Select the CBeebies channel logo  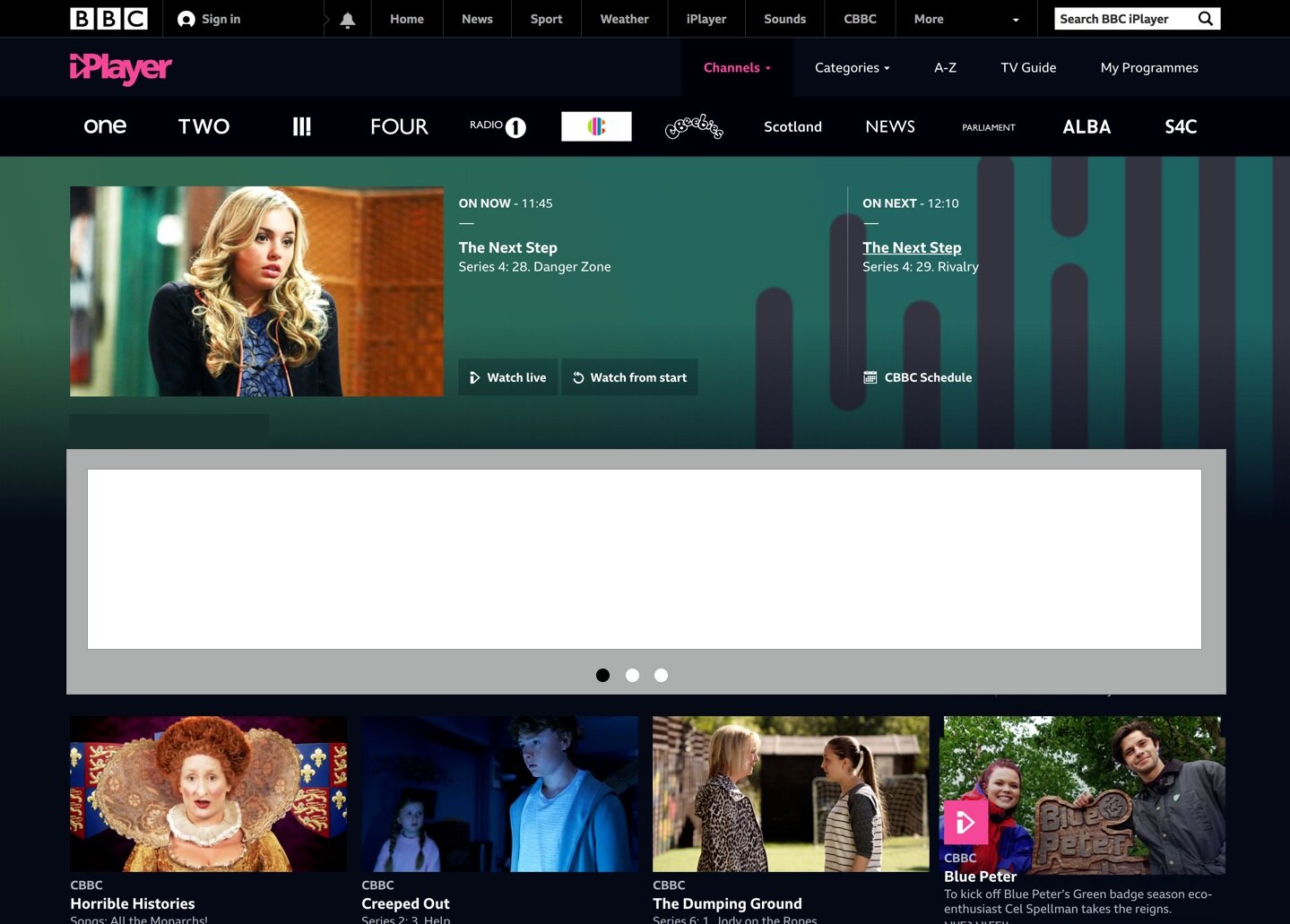[694, 126]
